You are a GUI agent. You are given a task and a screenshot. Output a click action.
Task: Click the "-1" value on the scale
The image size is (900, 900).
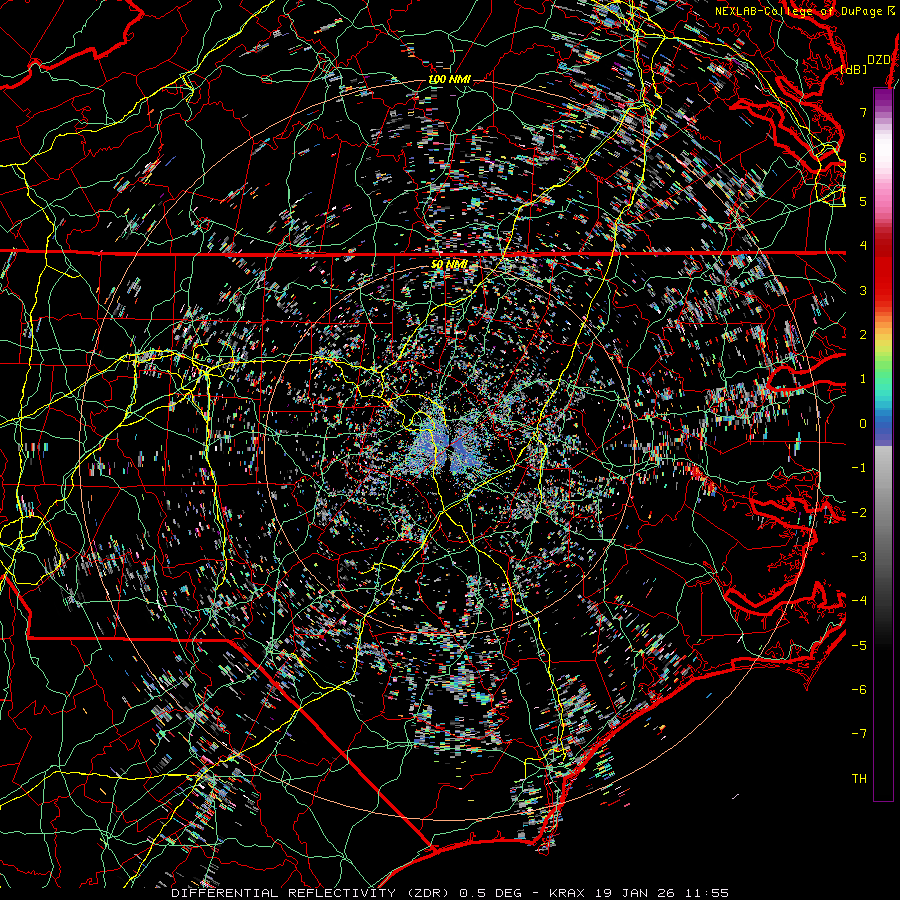(x=859, y=468)
